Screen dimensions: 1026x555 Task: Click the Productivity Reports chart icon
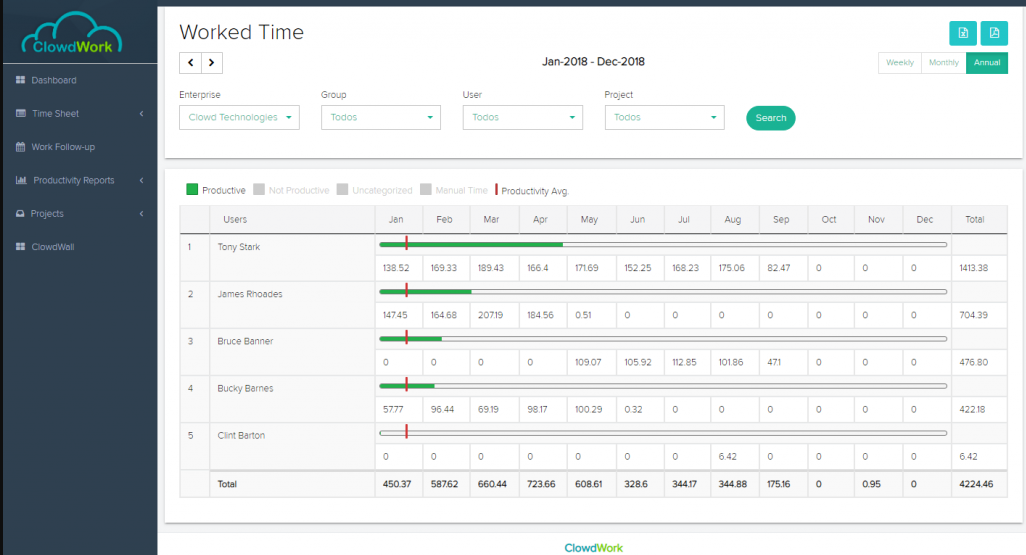tap(21, 181)
